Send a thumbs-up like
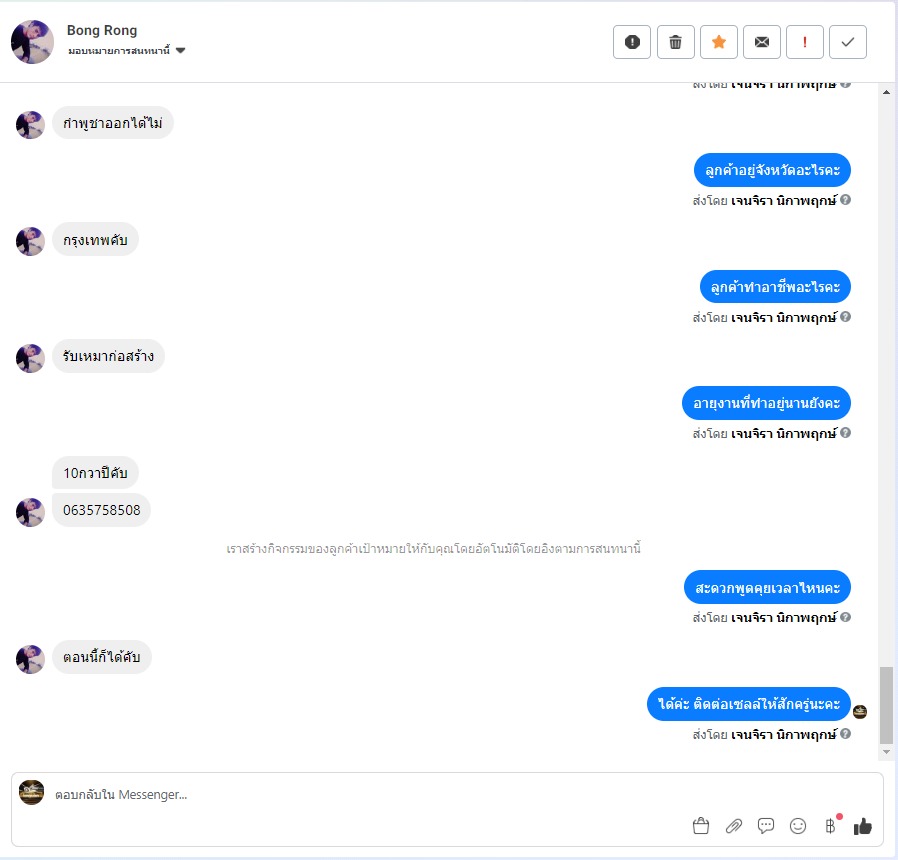898x860 pixels. coord(862,826)
